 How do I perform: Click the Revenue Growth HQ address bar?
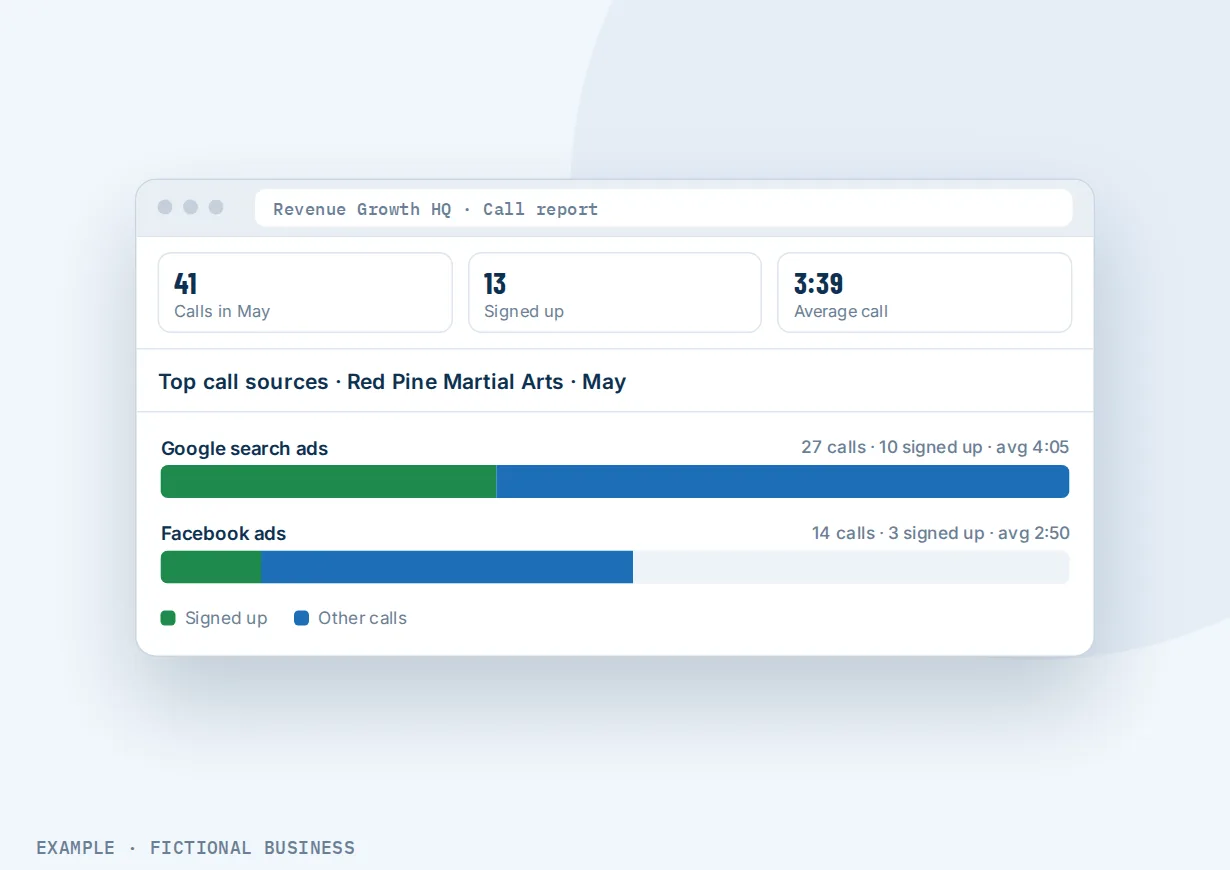pyautogui.click(x=663, y=208)
